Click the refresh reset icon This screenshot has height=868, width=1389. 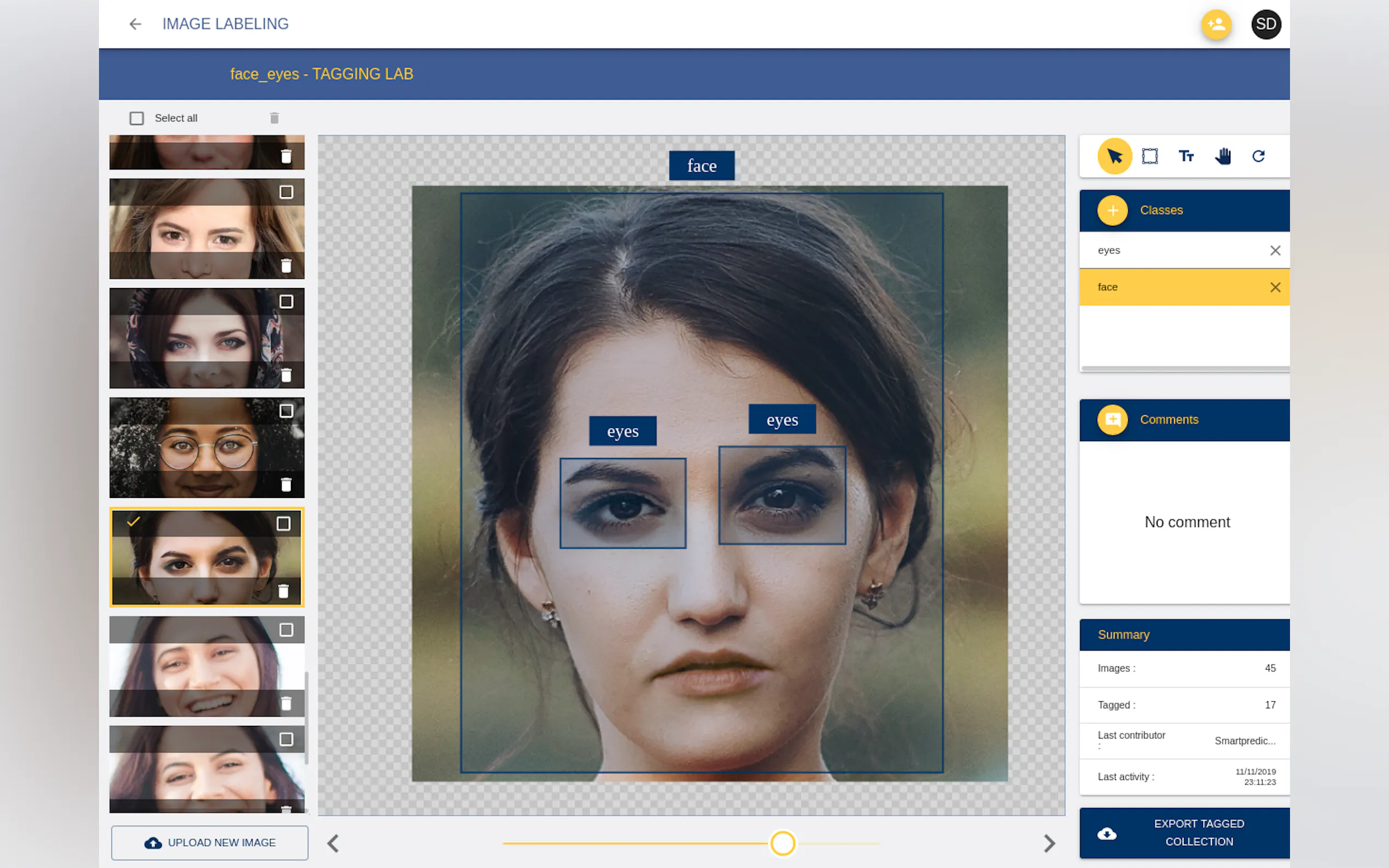(1258, 156)
